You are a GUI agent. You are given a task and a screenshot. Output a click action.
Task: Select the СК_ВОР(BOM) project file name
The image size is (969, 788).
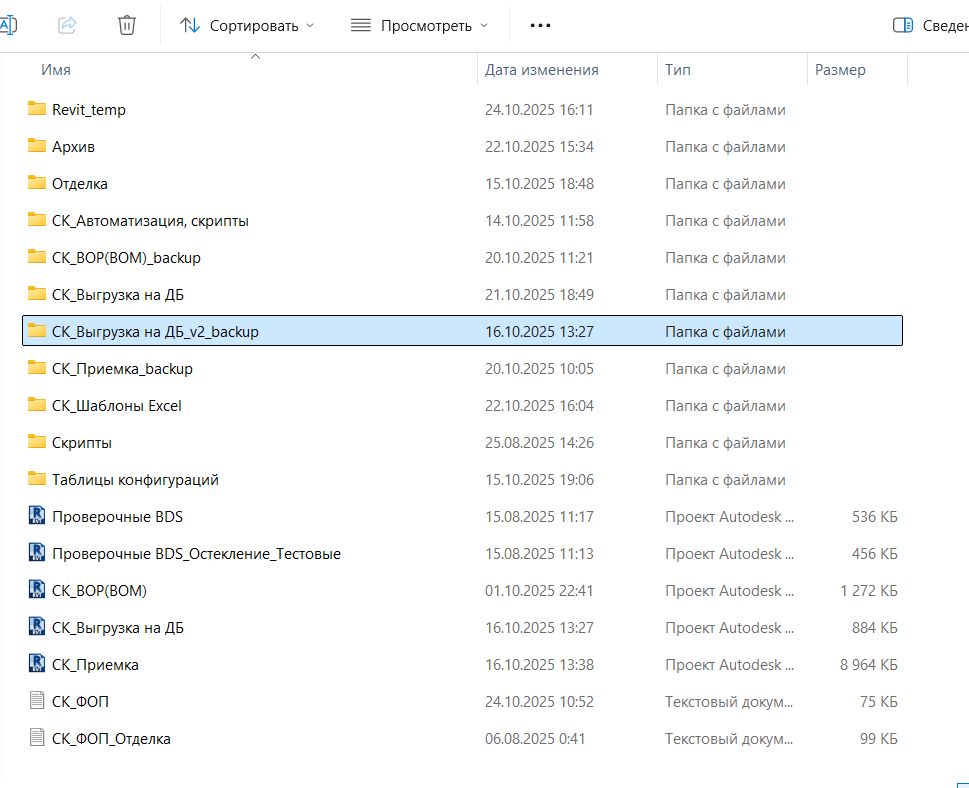tap(99, 591)
